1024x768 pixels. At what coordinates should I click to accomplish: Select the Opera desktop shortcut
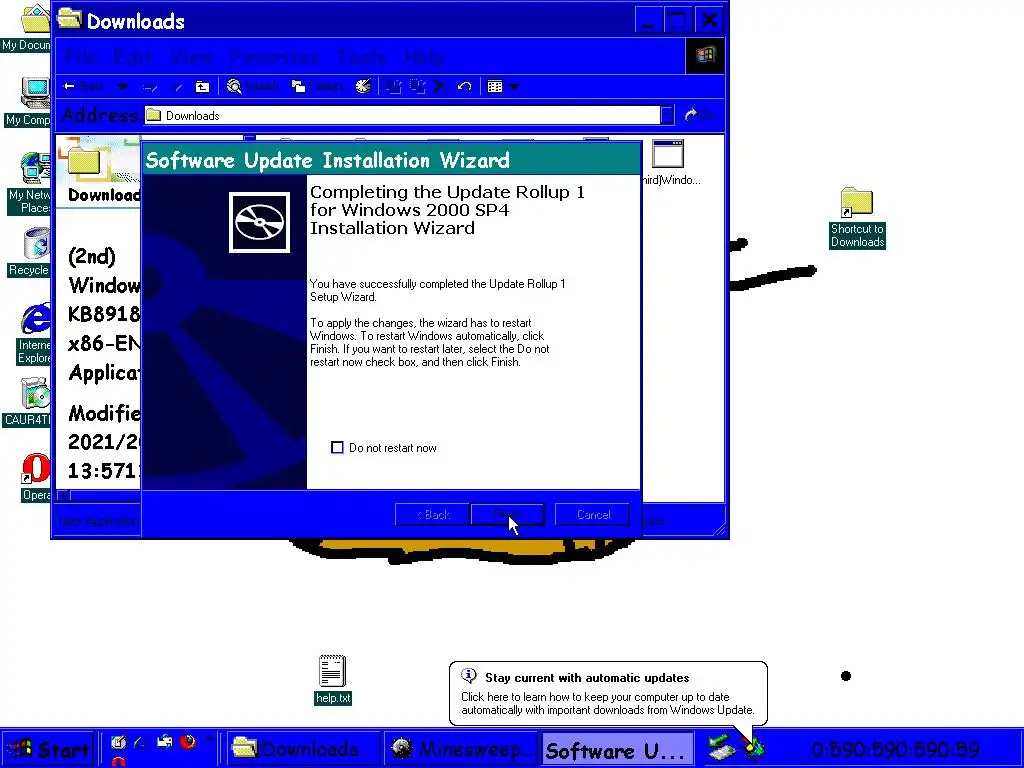(x=35, y=477)
